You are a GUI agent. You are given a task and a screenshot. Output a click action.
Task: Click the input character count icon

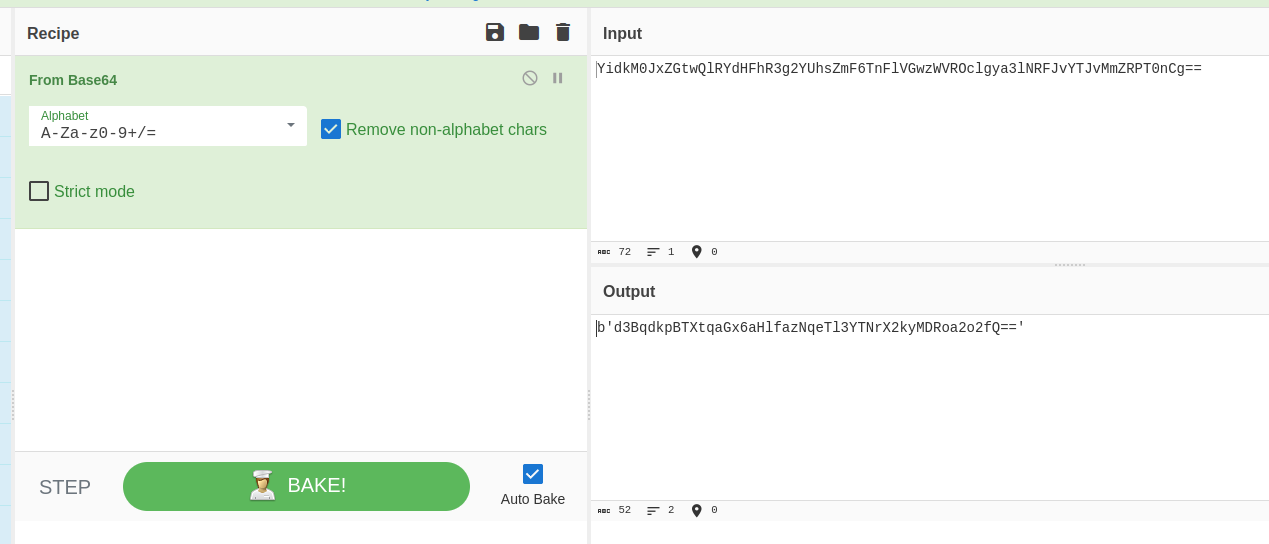[x=604, y=252]
